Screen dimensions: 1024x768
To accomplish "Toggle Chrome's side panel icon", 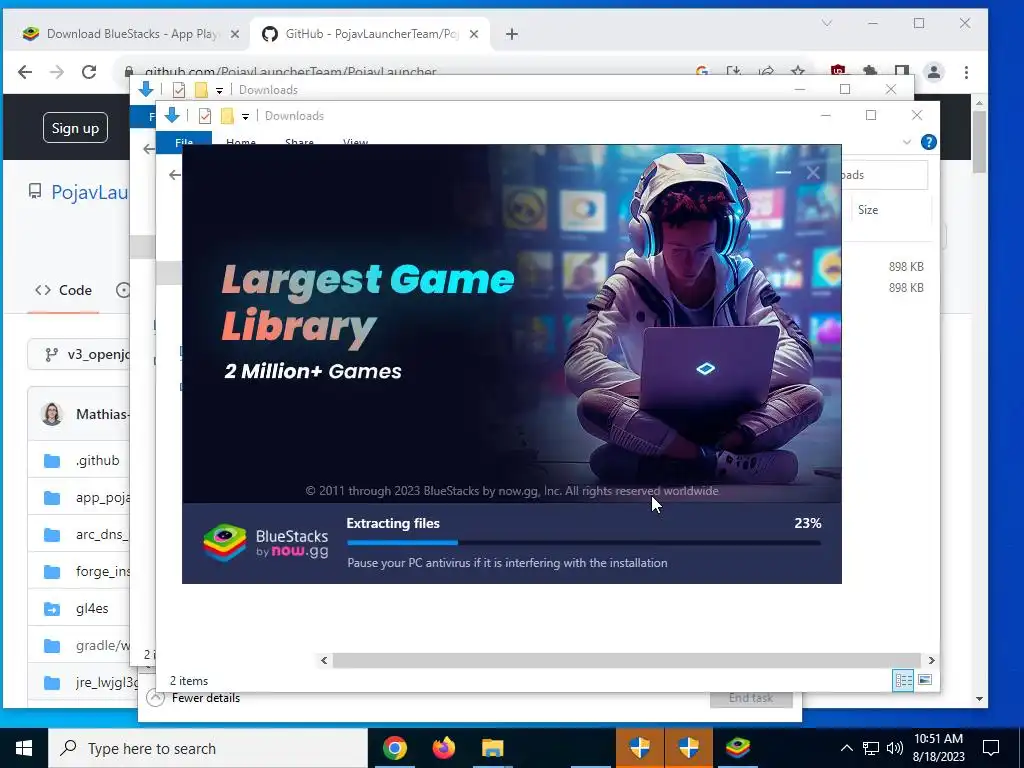I will coord(902,71).
